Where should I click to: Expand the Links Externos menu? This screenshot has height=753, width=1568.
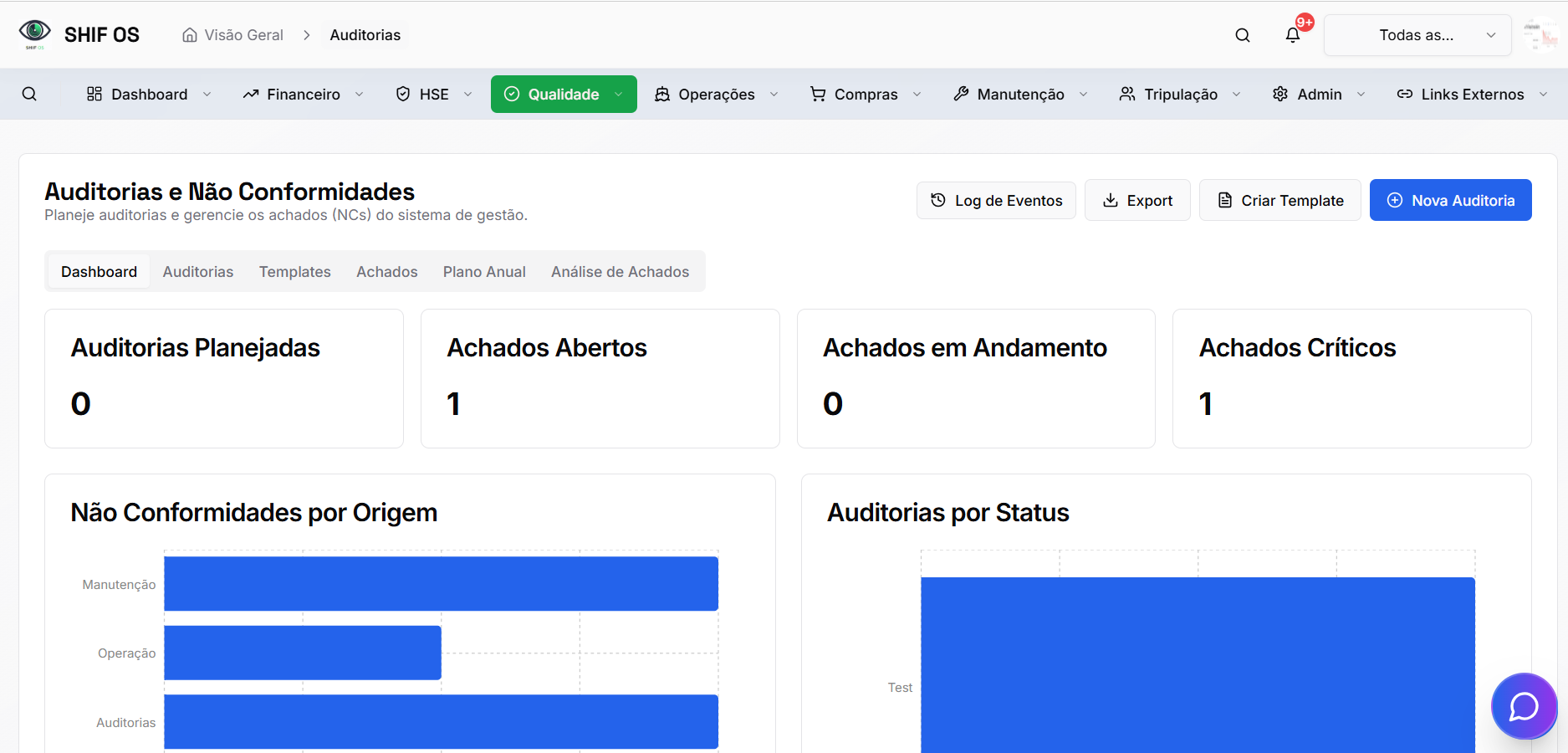pyautogui.click(x=1469, y=94)
